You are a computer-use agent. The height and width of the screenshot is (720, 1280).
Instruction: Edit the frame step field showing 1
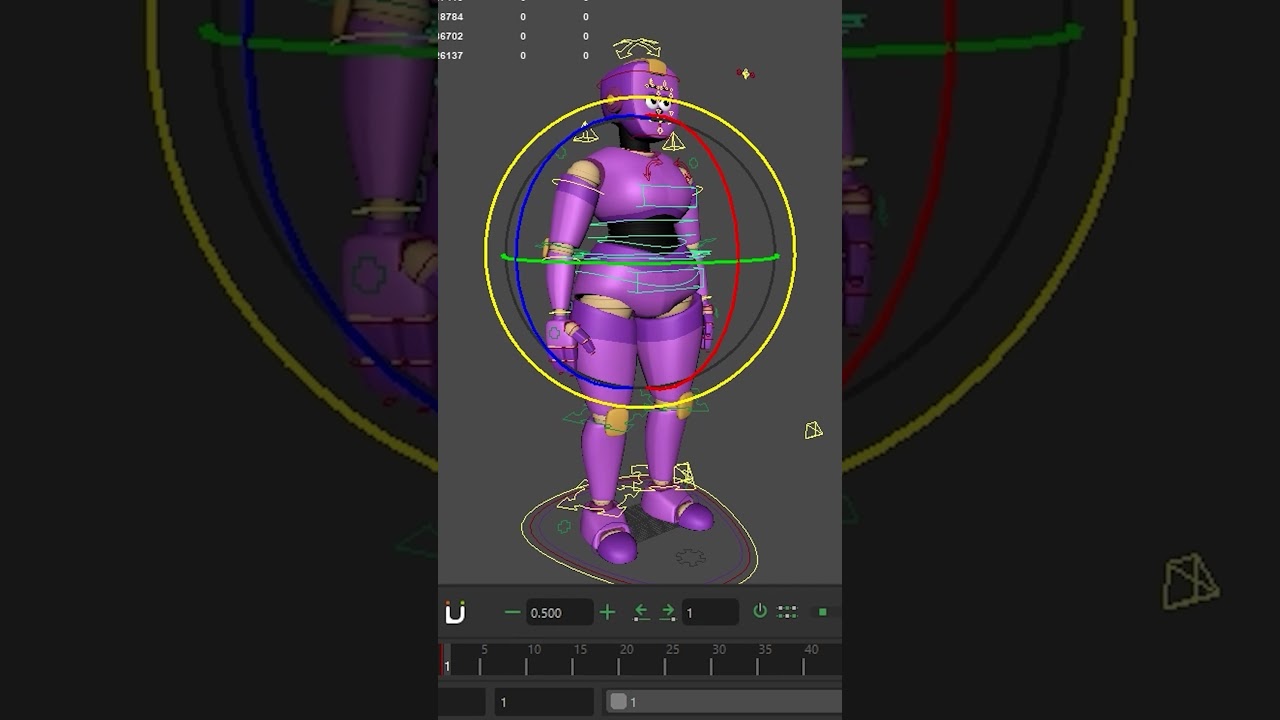tap(710, 612)
